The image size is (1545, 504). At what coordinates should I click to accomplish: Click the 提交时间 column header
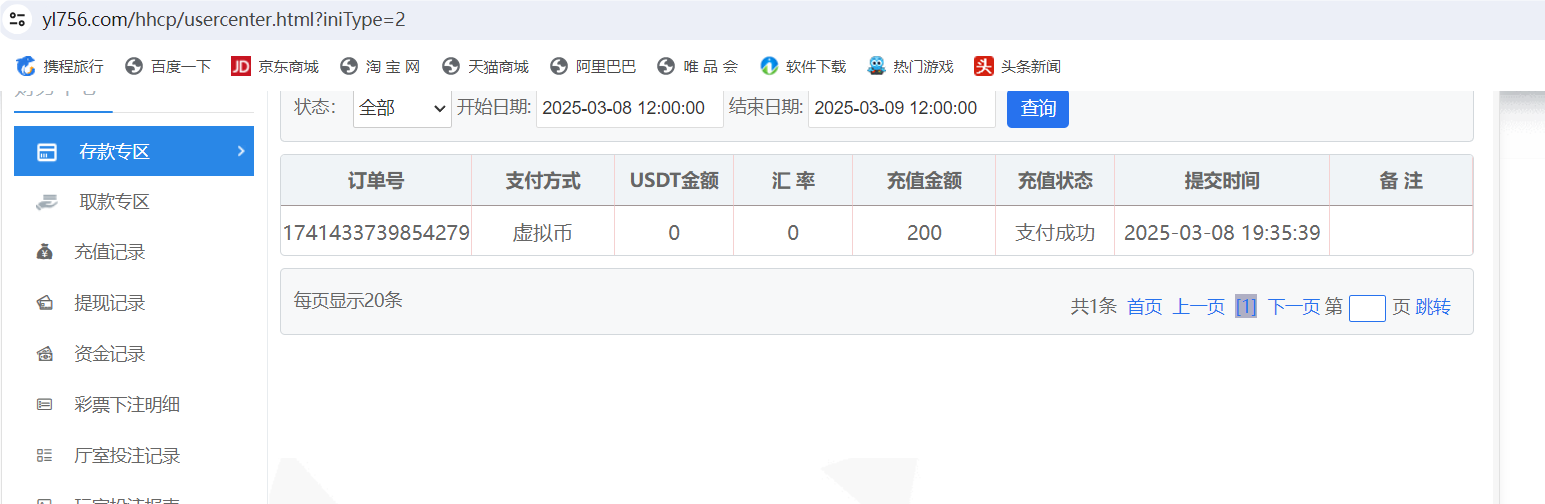[1222, 181]
